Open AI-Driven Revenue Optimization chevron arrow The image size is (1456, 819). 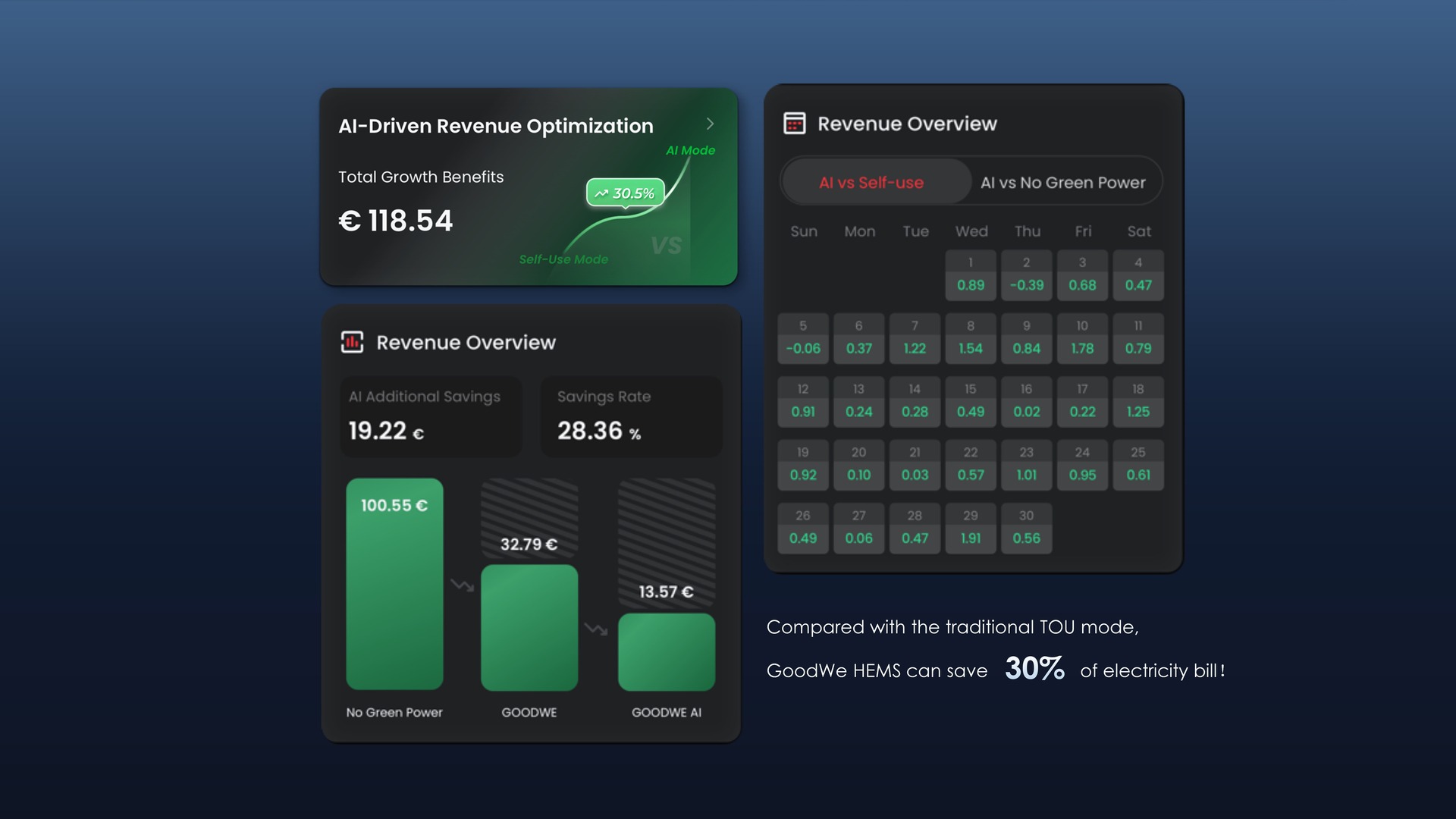pyautogui.click(x=710, y=124)
